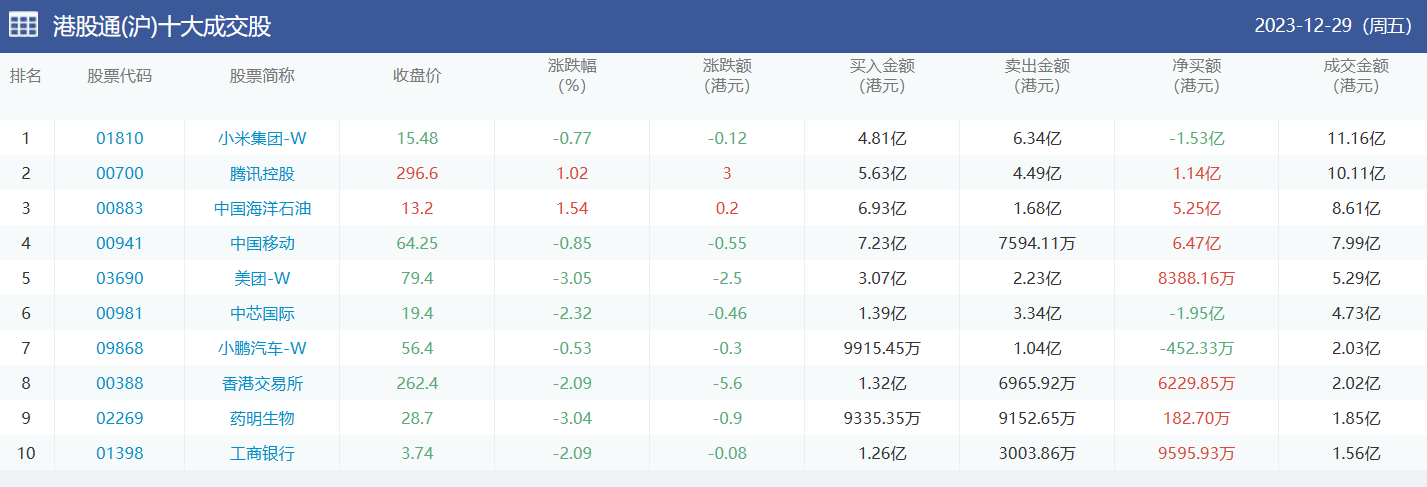Open 腾讯控股 stock page

[262, 173]
